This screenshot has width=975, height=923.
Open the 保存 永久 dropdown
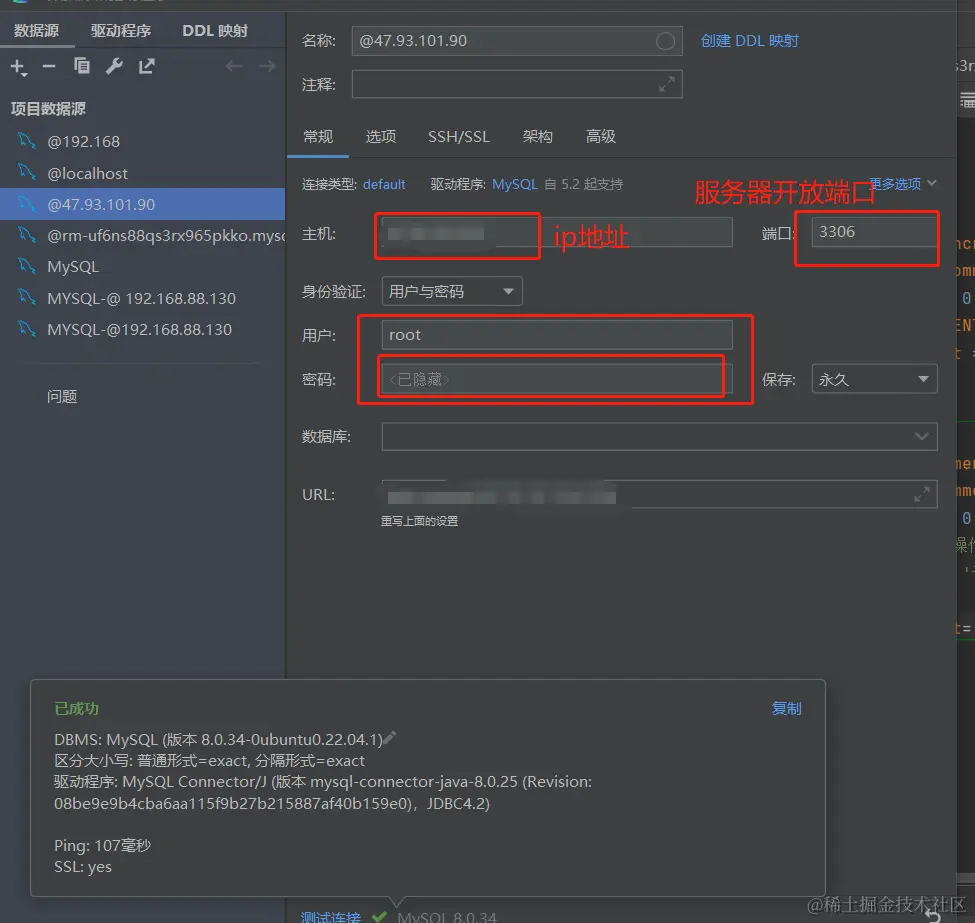coord(874,379)
